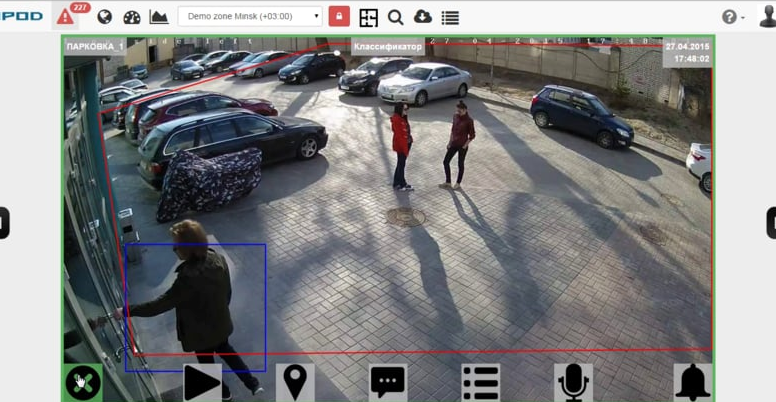Play the camera archive with the play button
Viewport: 776px width, 402px height.
click(x=202, y=383)
